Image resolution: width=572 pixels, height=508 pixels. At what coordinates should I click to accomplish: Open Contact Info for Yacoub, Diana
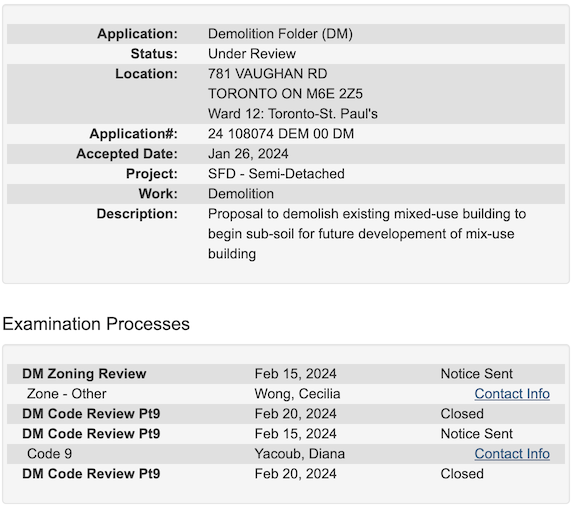click(512, 454)
